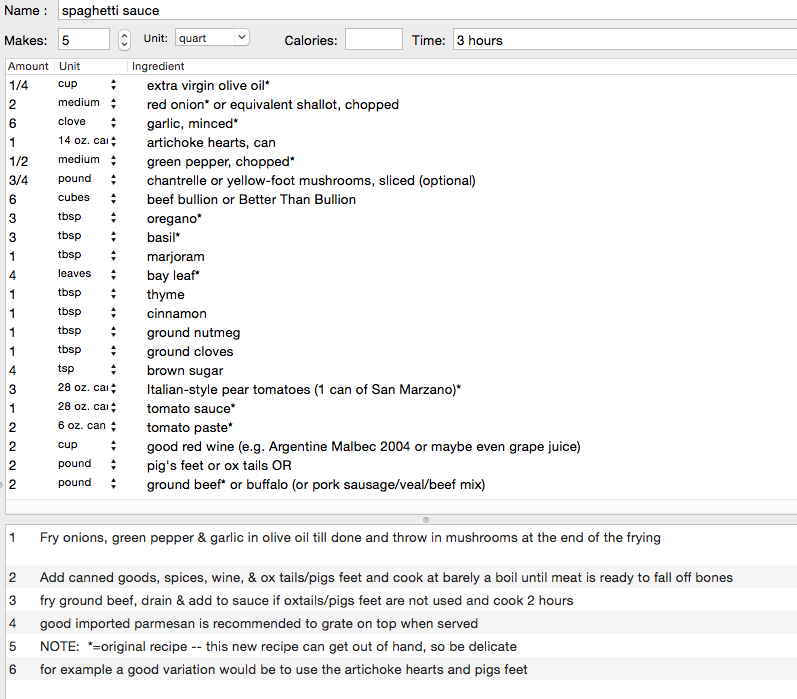Select ingredient 'cinnamon'
The height and width of the screenshot is (699, 797).
tap(176, 314)
